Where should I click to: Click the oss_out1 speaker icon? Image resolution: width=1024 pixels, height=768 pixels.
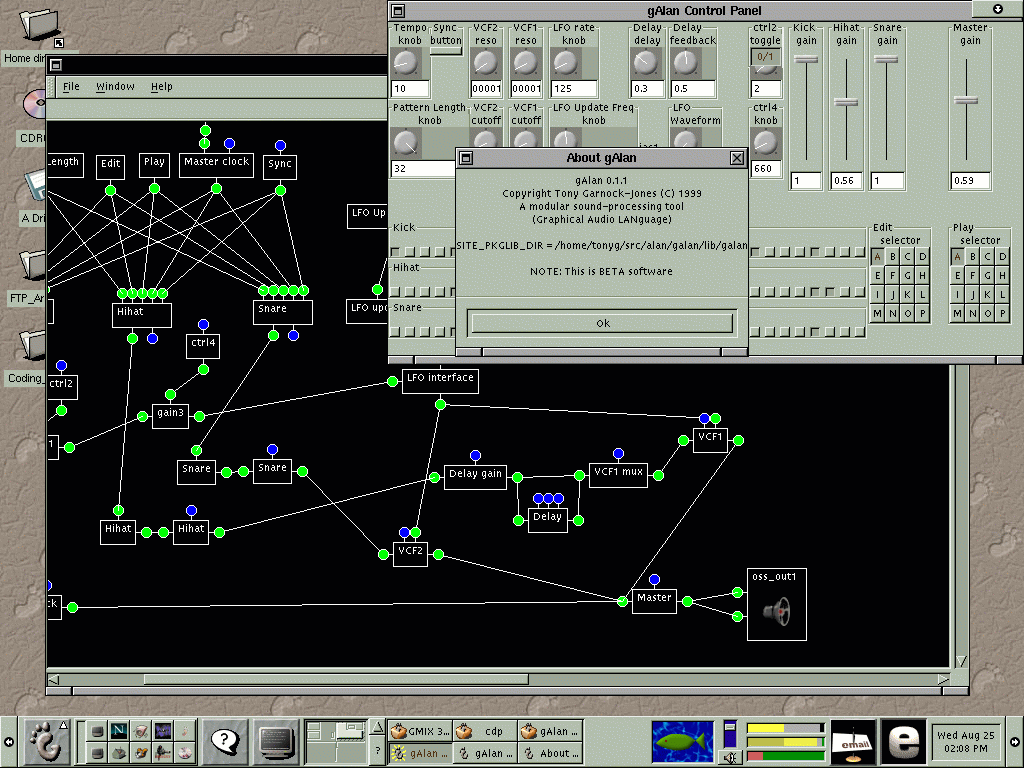775,610
